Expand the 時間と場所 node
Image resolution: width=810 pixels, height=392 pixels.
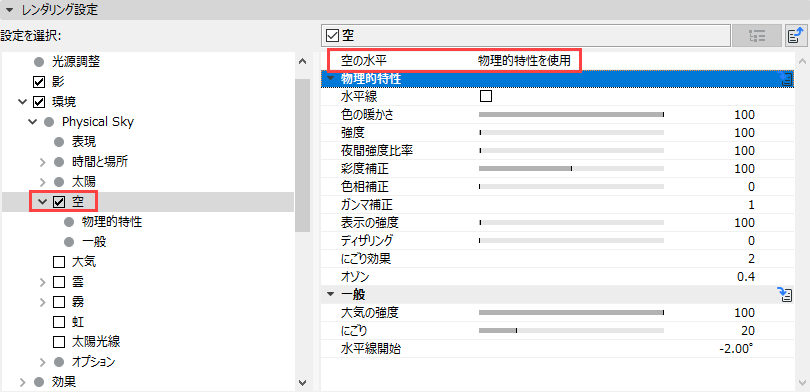[43, 162]
